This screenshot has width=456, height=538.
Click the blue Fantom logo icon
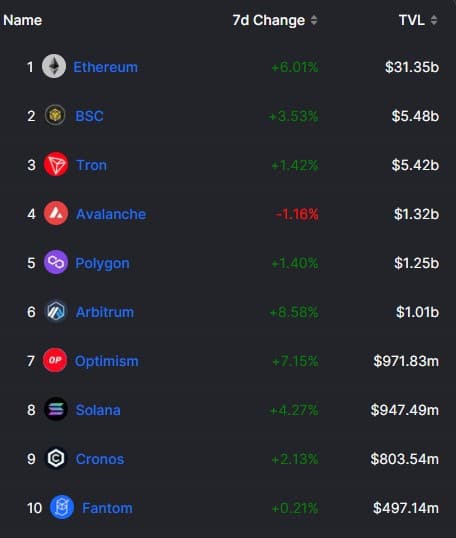62,507
